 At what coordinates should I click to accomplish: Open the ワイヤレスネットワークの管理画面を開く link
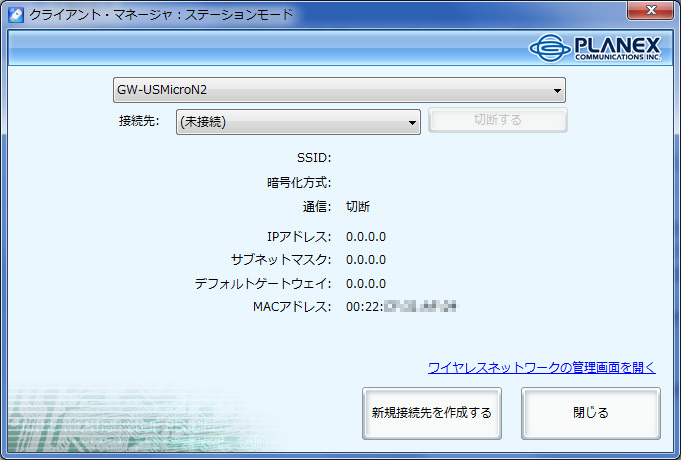(542, 367)
